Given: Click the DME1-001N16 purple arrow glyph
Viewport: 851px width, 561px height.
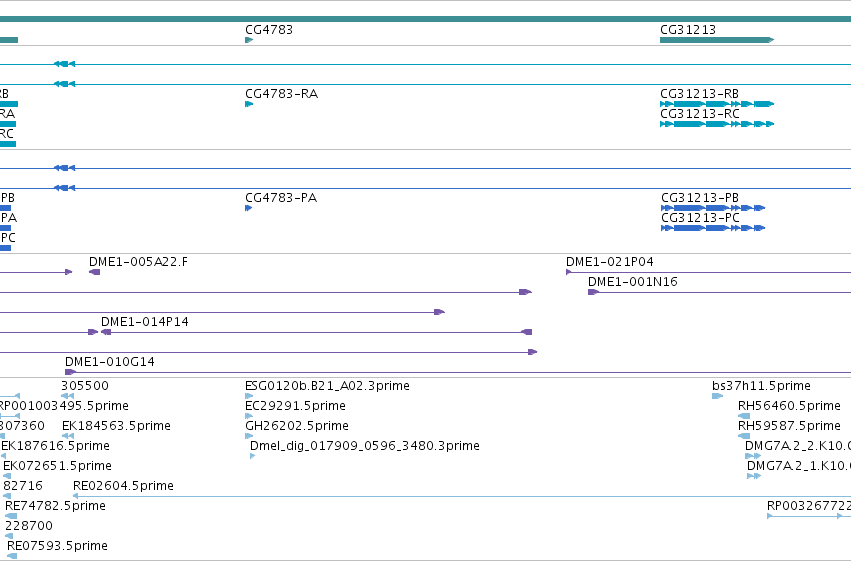Looking at the screenshot, I should (594, 292).
